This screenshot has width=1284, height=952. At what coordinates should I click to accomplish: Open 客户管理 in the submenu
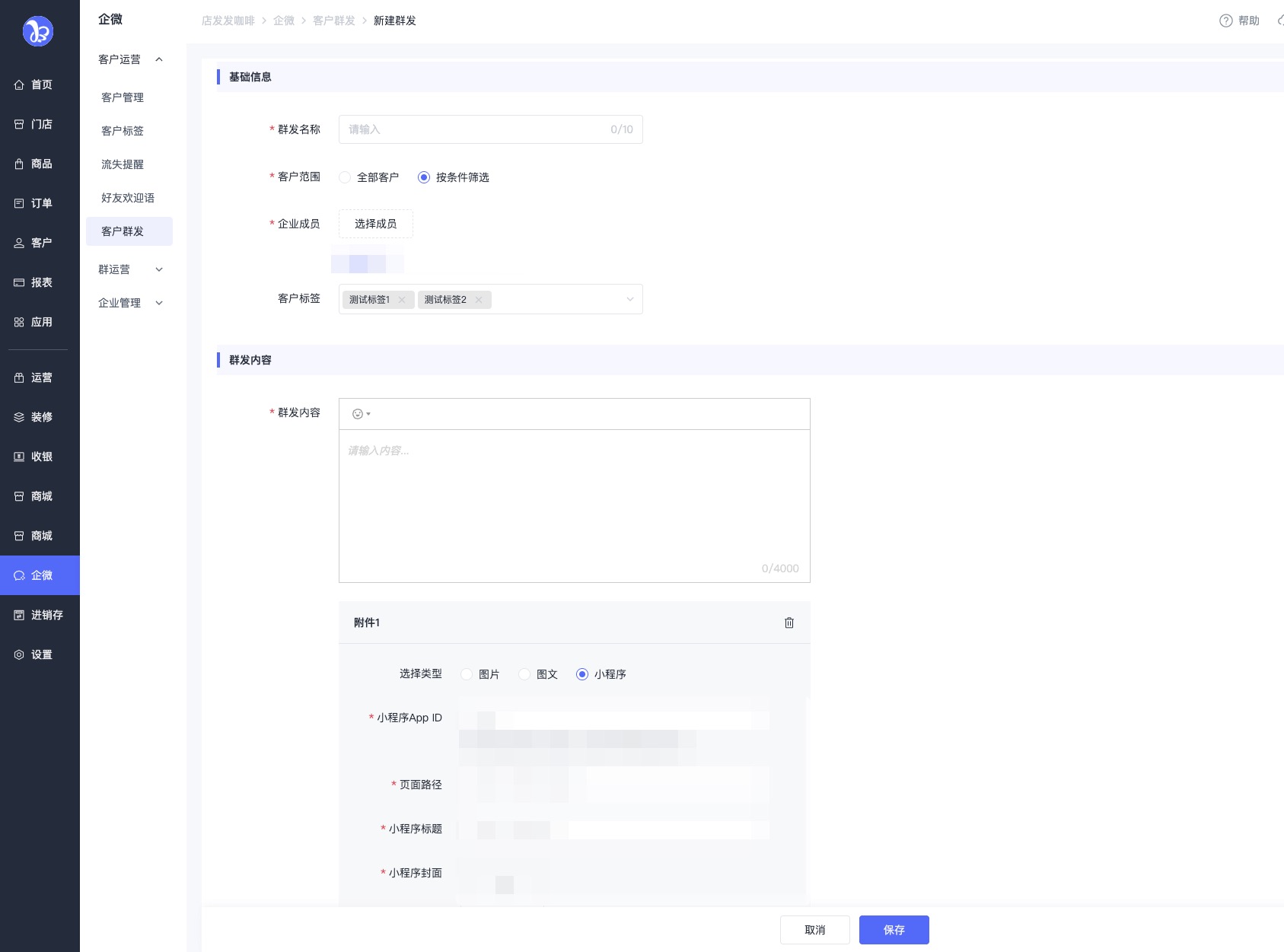click(x=123, y=97)
